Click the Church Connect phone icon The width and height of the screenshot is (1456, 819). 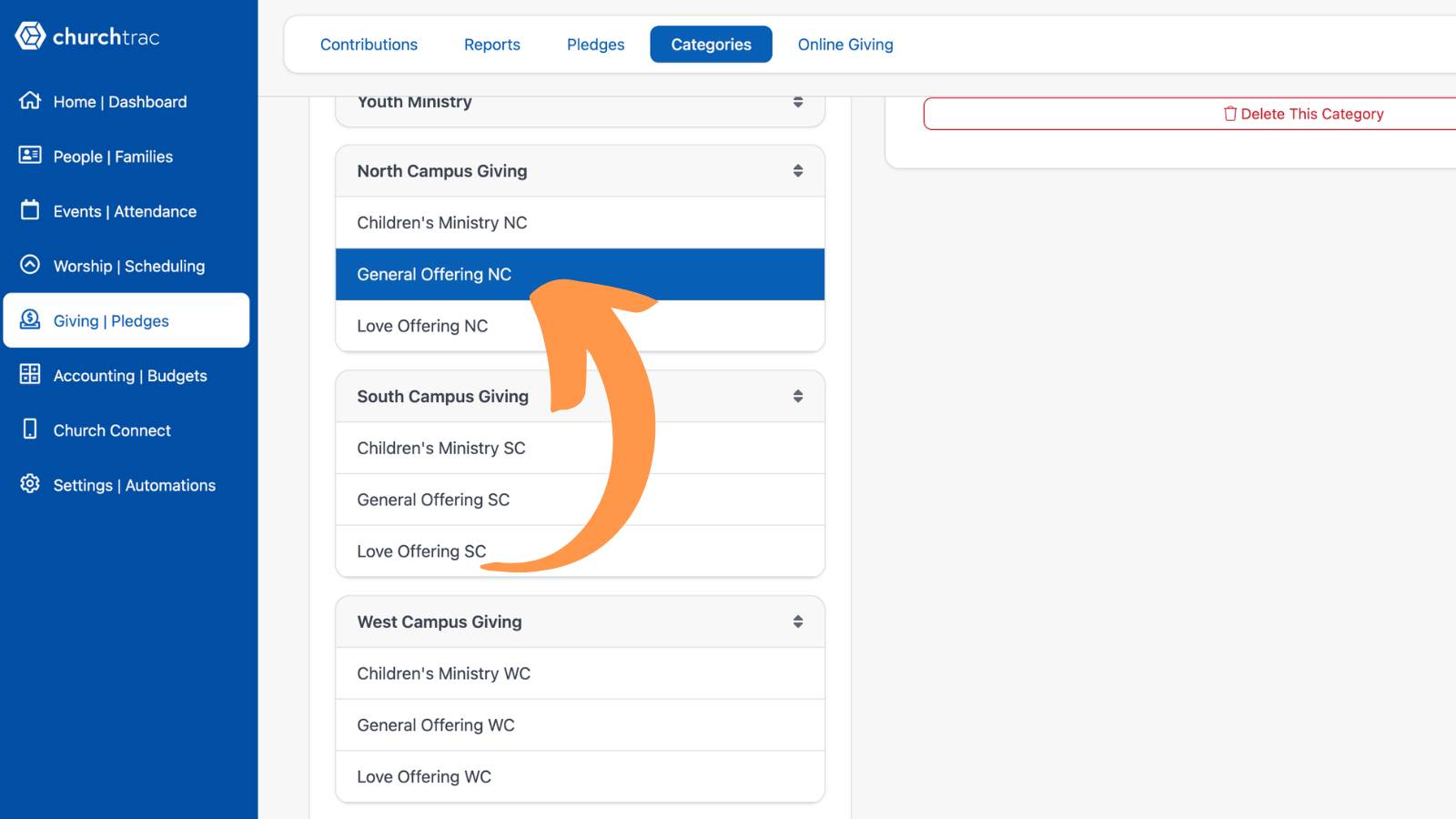pos(30,429)
